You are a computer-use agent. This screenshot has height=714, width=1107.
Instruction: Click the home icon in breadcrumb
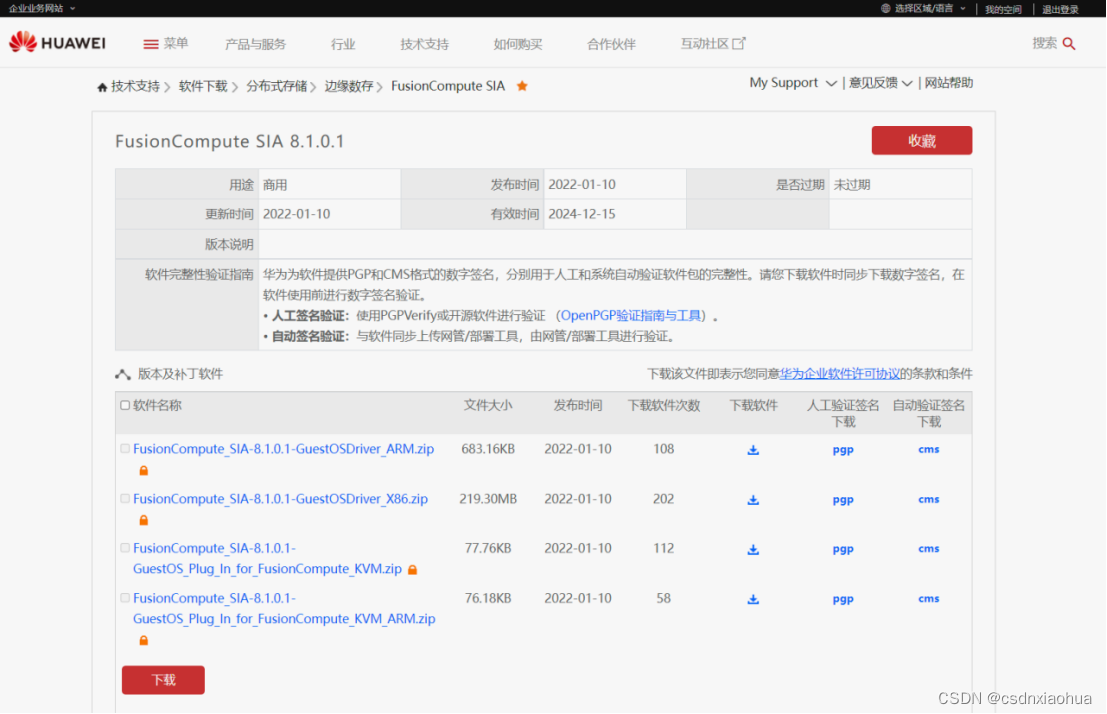(x=102, y=87)
